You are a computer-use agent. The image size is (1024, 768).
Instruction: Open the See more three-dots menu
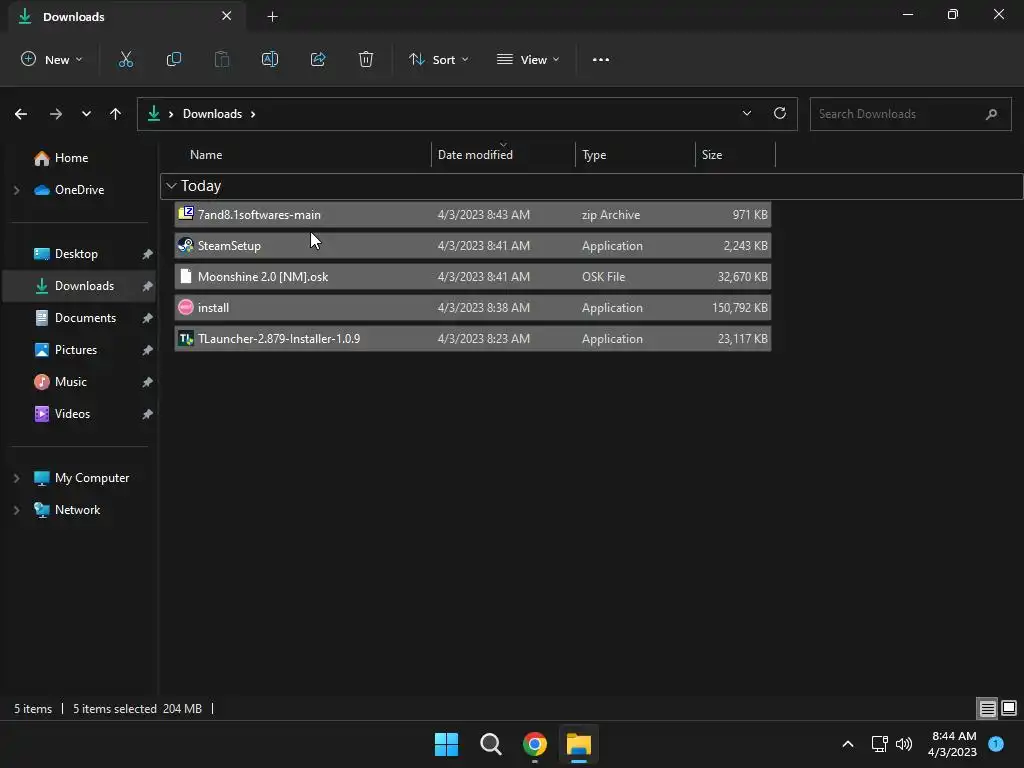coord(601,59)
